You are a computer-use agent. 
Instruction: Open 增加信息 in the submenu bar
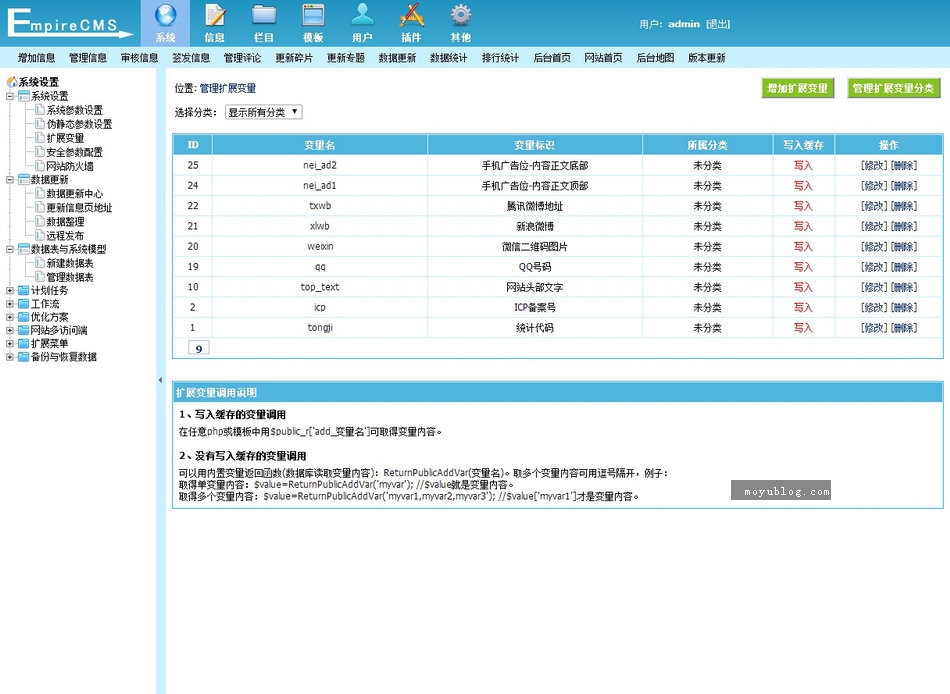point(36,58)
